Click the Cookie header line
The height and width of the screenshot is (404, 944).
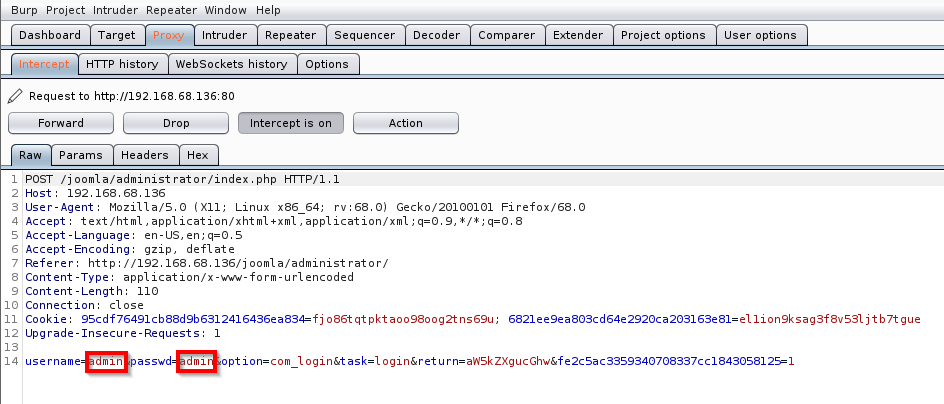[x=473, y=319]
